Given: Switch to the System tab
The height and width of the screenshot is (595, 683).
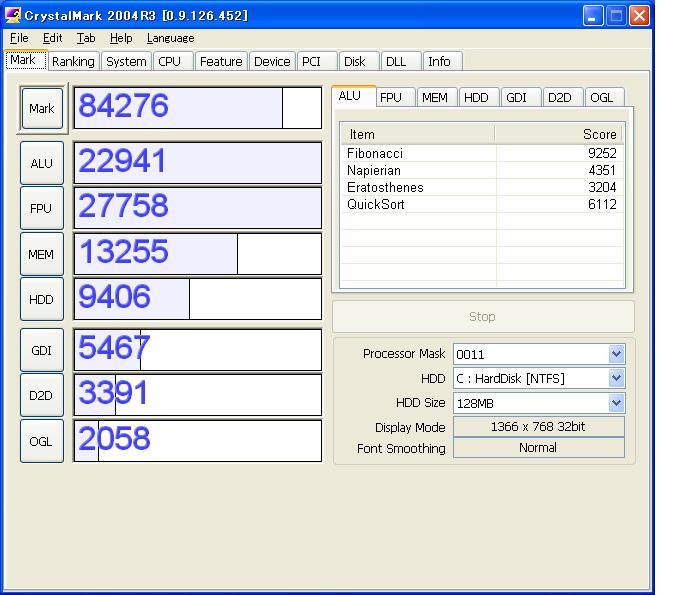Looking at the screenshot, I should click(x=126, y=61).
